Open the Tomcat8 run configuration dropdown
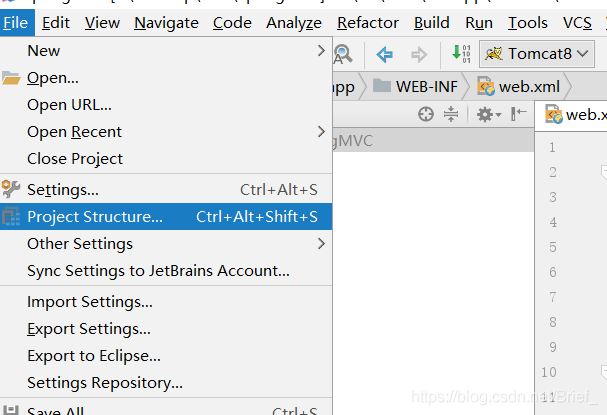The height and width of the screenshot is (415, 607). (538, 54)
